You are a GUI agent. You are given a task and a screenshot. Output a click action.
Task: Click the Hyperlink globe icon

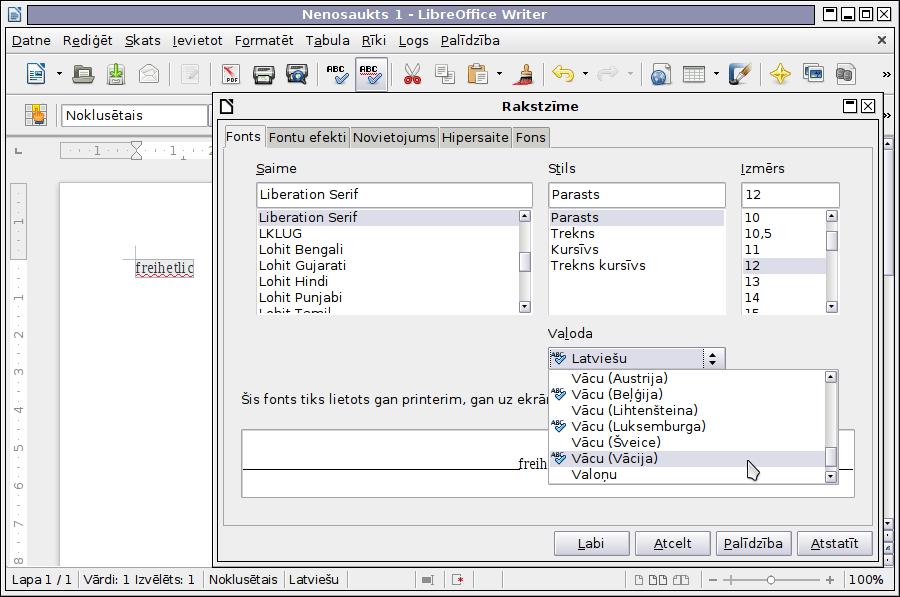661,74
